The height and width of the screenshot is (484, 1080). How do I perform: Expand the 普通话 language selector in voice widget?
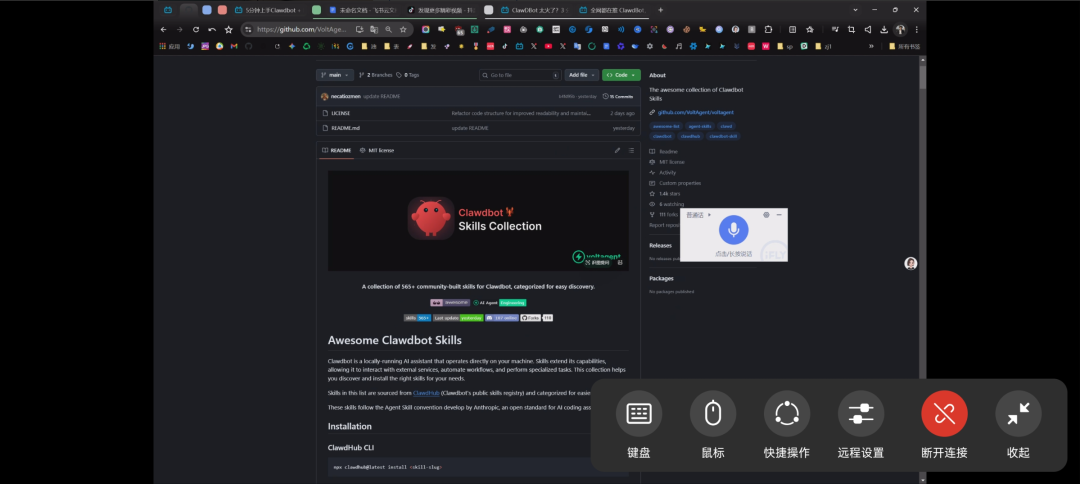coord(698,215)
